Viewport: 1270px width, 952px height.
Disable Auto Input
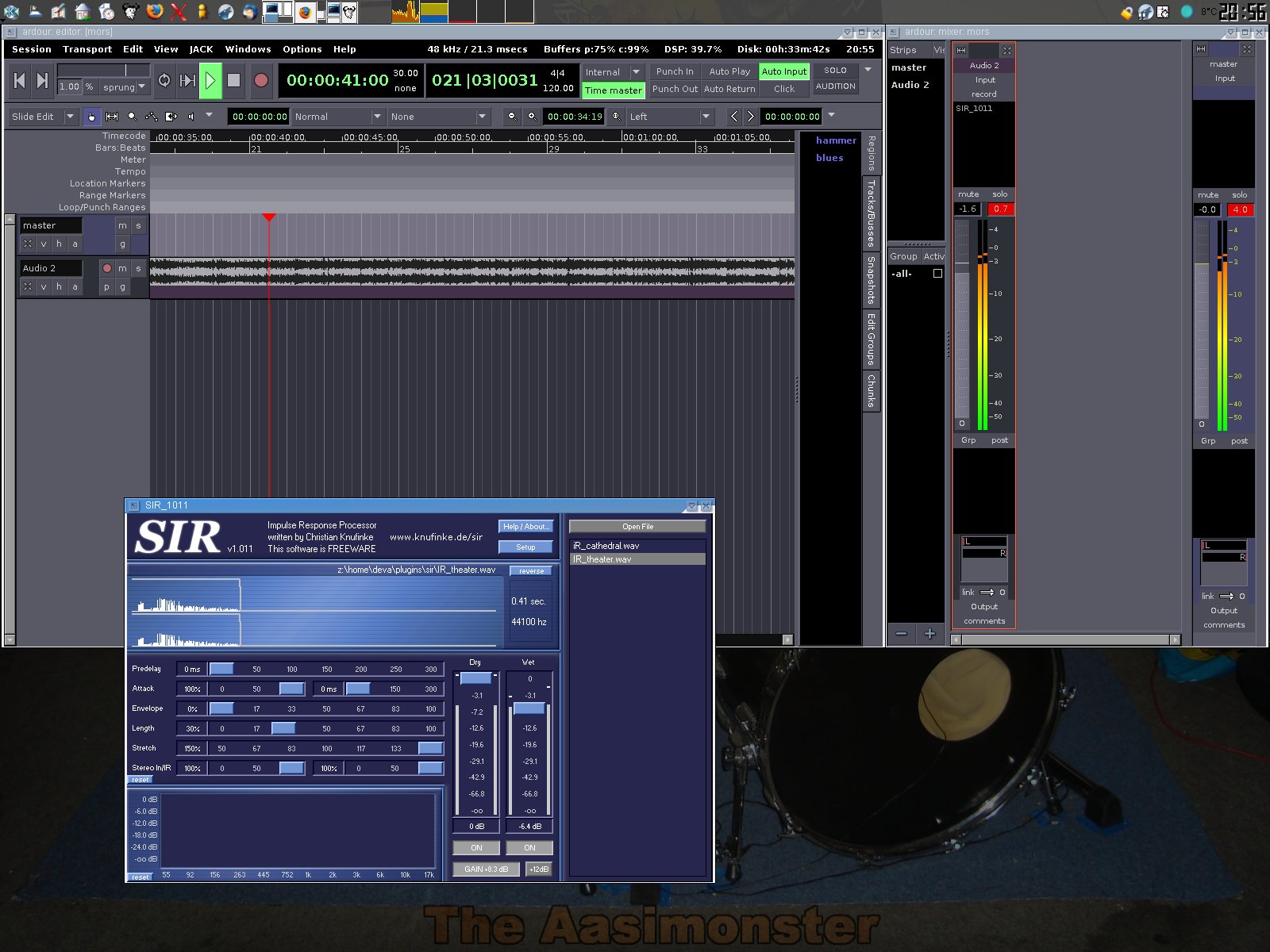[784, 71]
